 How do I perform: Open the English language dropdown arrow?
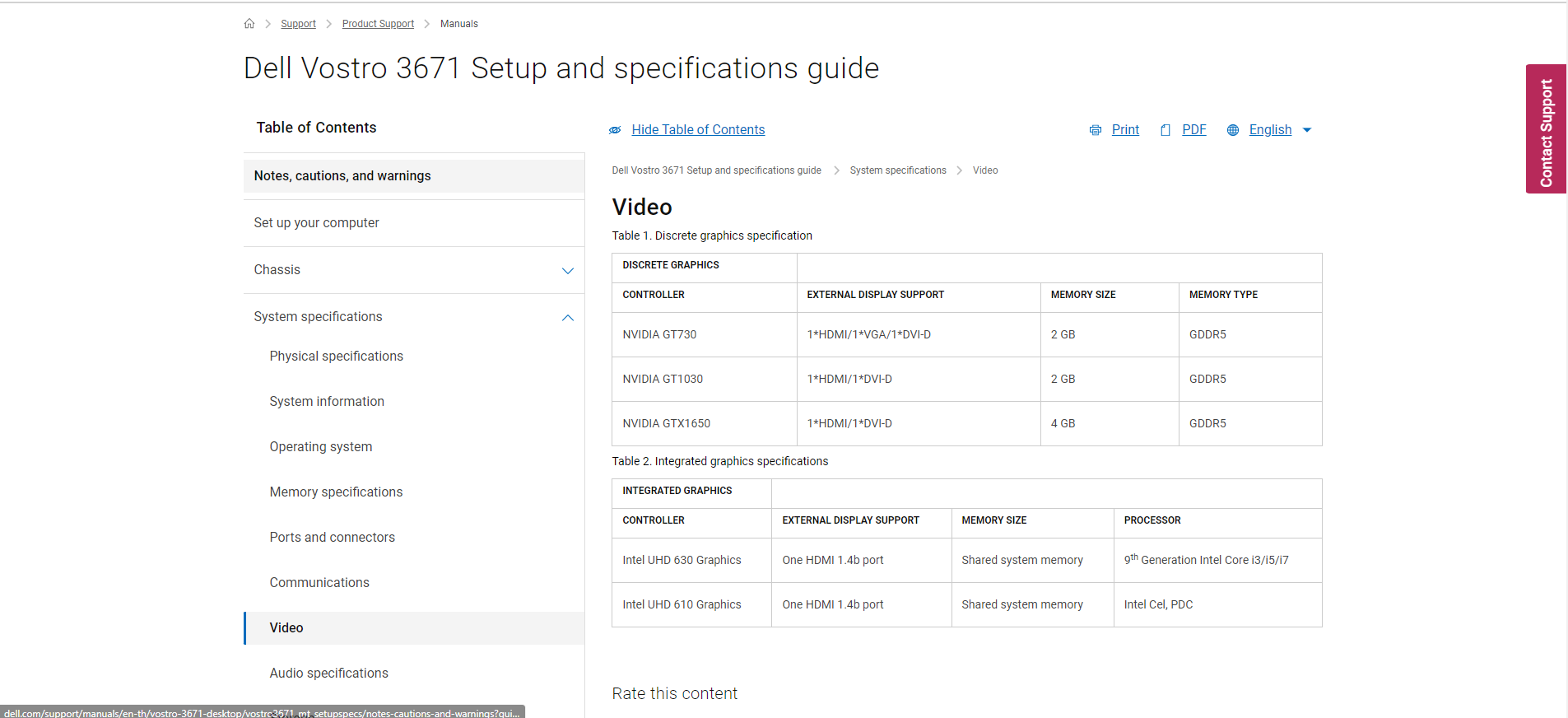pos(1307,130)
